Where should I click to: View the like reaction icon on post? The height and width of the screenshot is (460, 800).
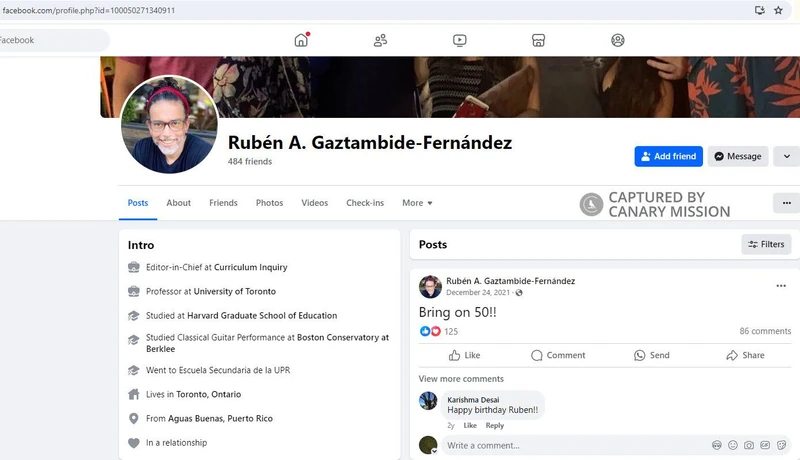[x=424, y=331]
